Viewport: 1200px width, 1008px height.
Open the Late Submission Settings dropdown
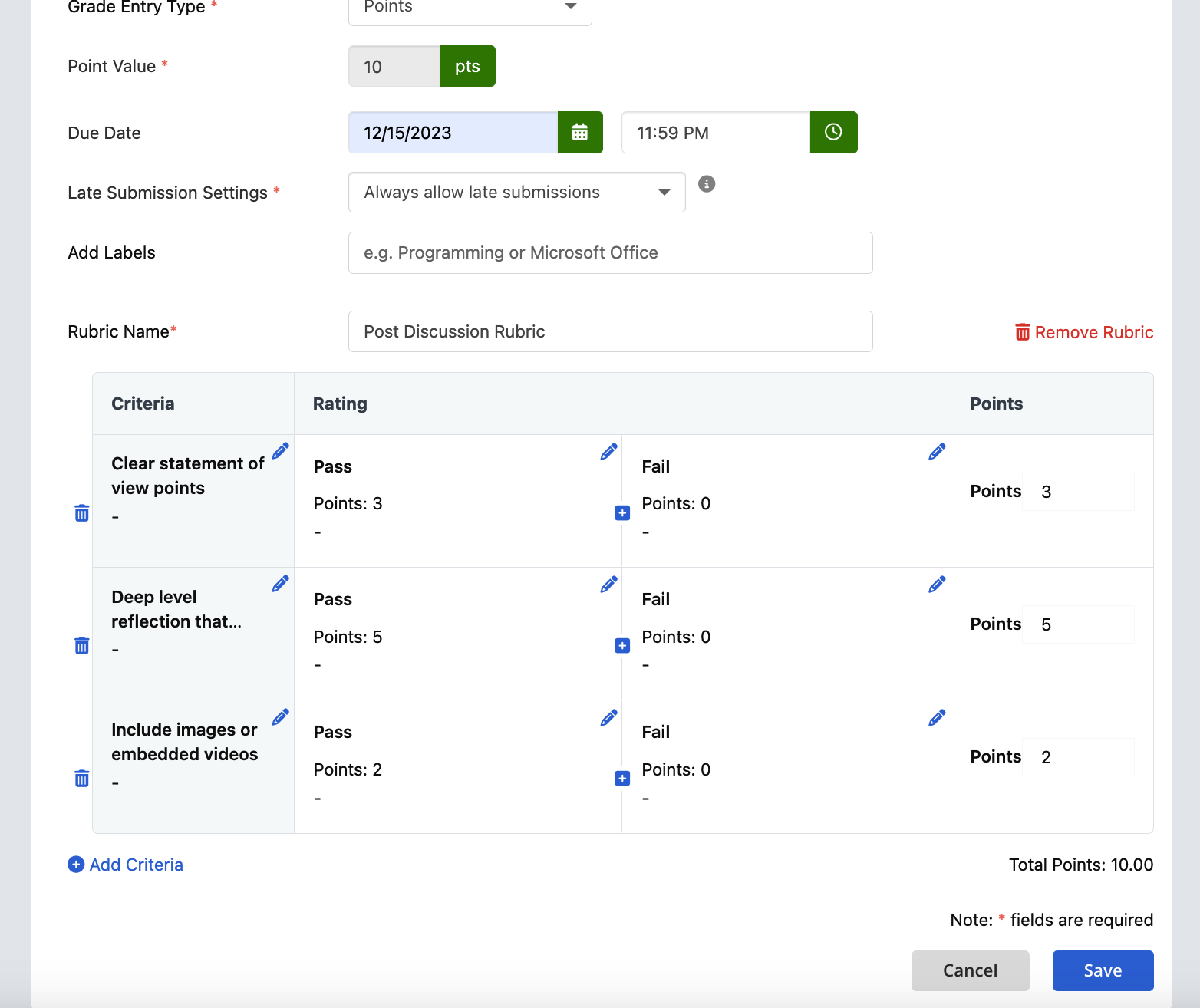(517, 192)
